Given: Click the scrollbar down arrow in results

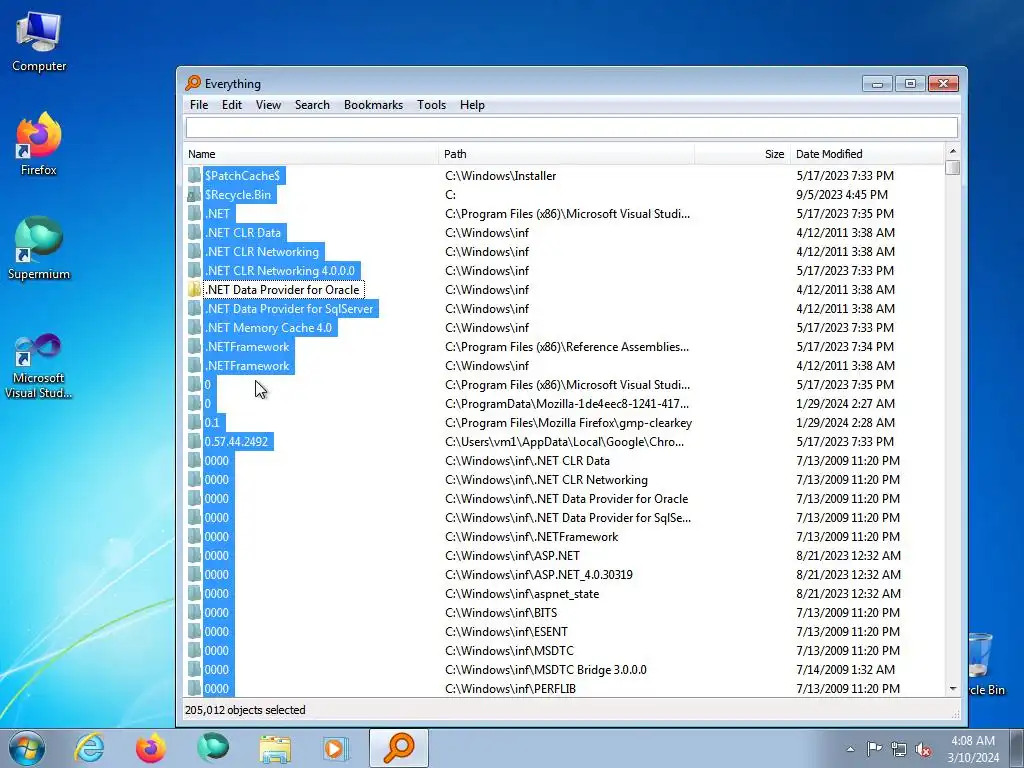Looking at the screenshot, I should point(953,689).
